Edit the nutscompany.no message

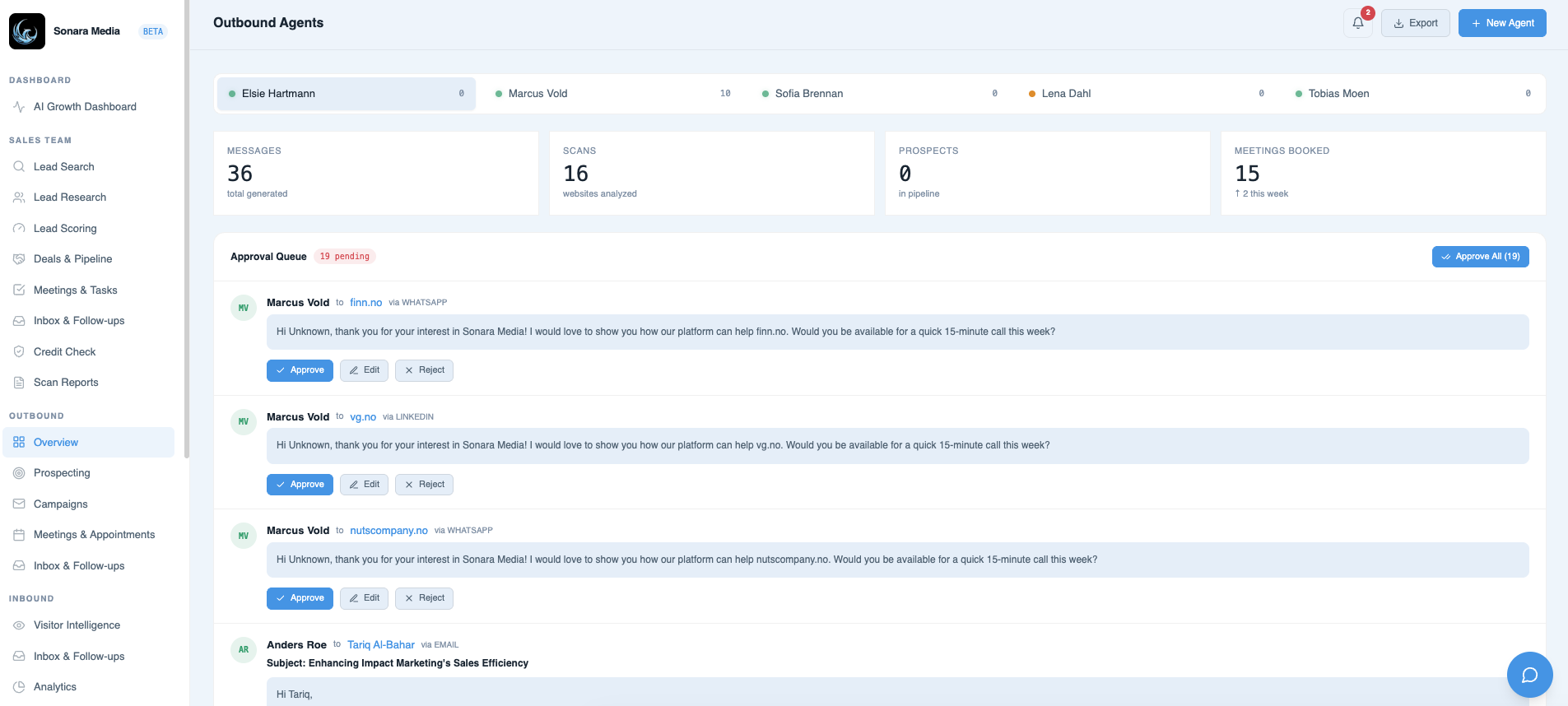(364, 598)
